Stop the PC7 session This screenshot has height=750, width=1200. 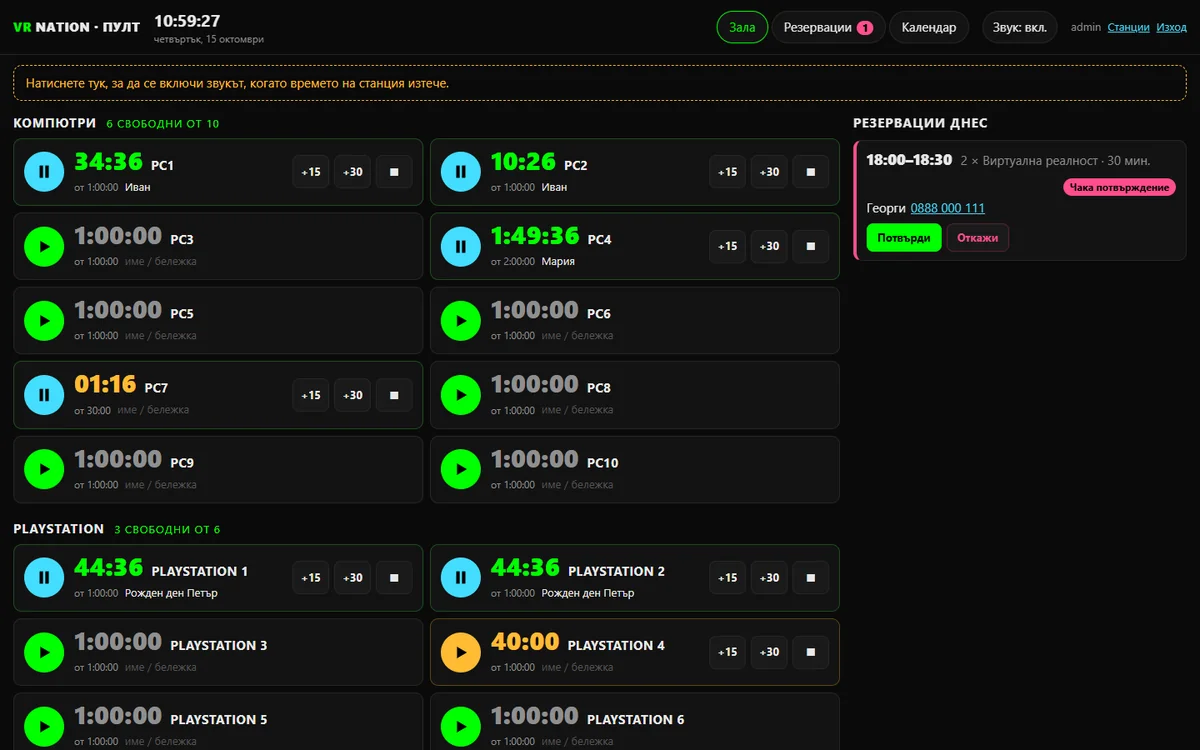[394, 395]
